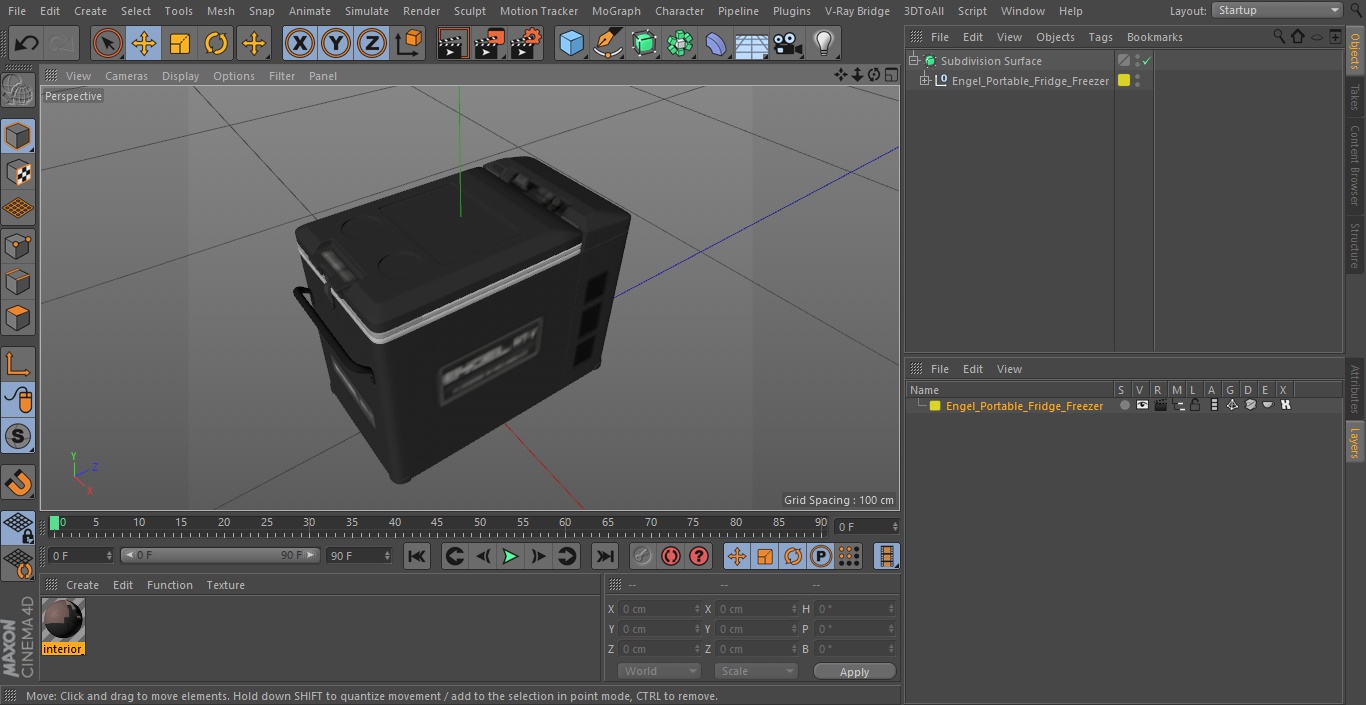Screen dimensions: 1366x705
Task: Toggle layer view visibility for Engel layer
Action: [x=1142, y=406]
